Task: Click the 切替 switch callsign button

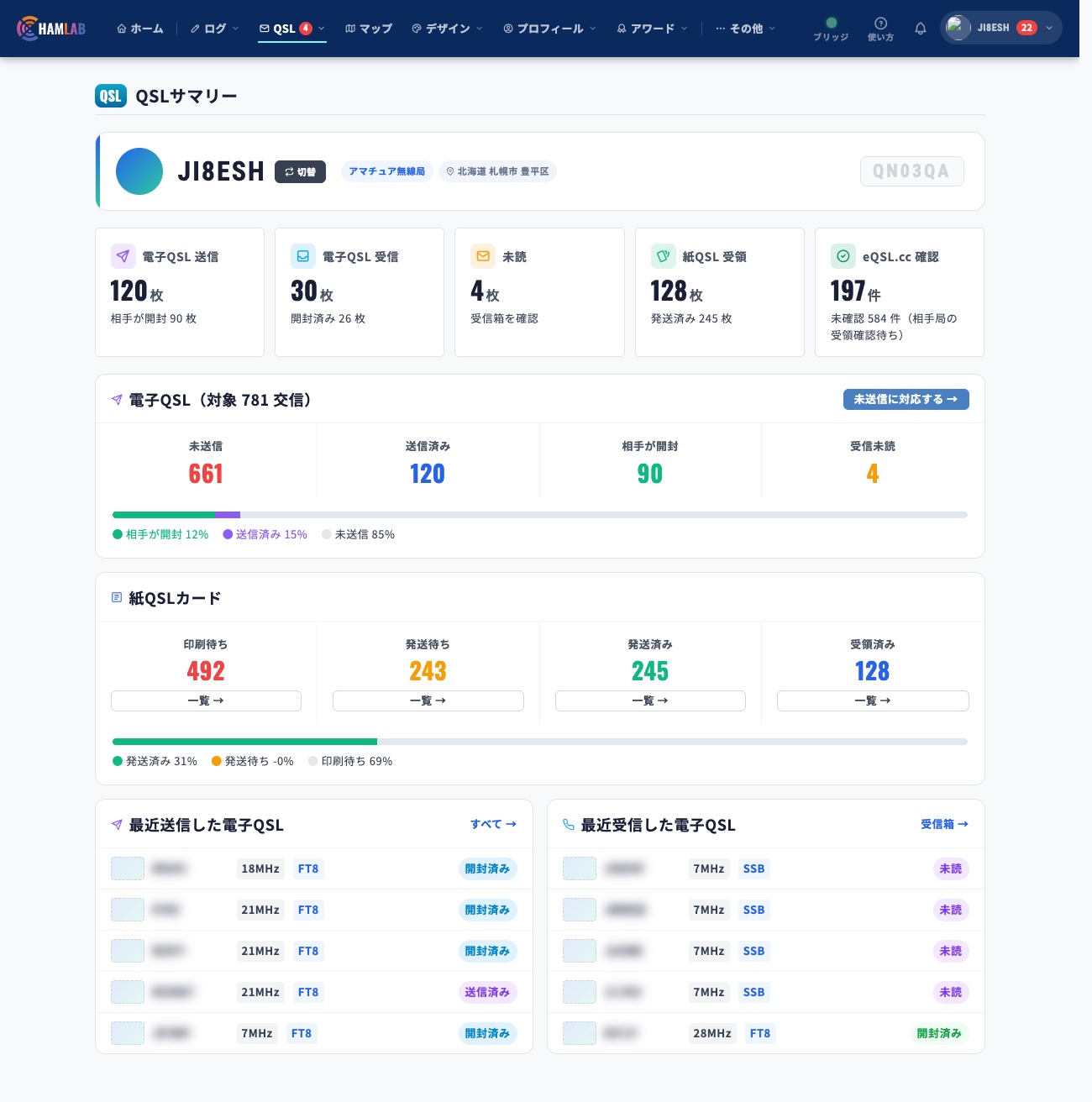Action: point(300,171)
